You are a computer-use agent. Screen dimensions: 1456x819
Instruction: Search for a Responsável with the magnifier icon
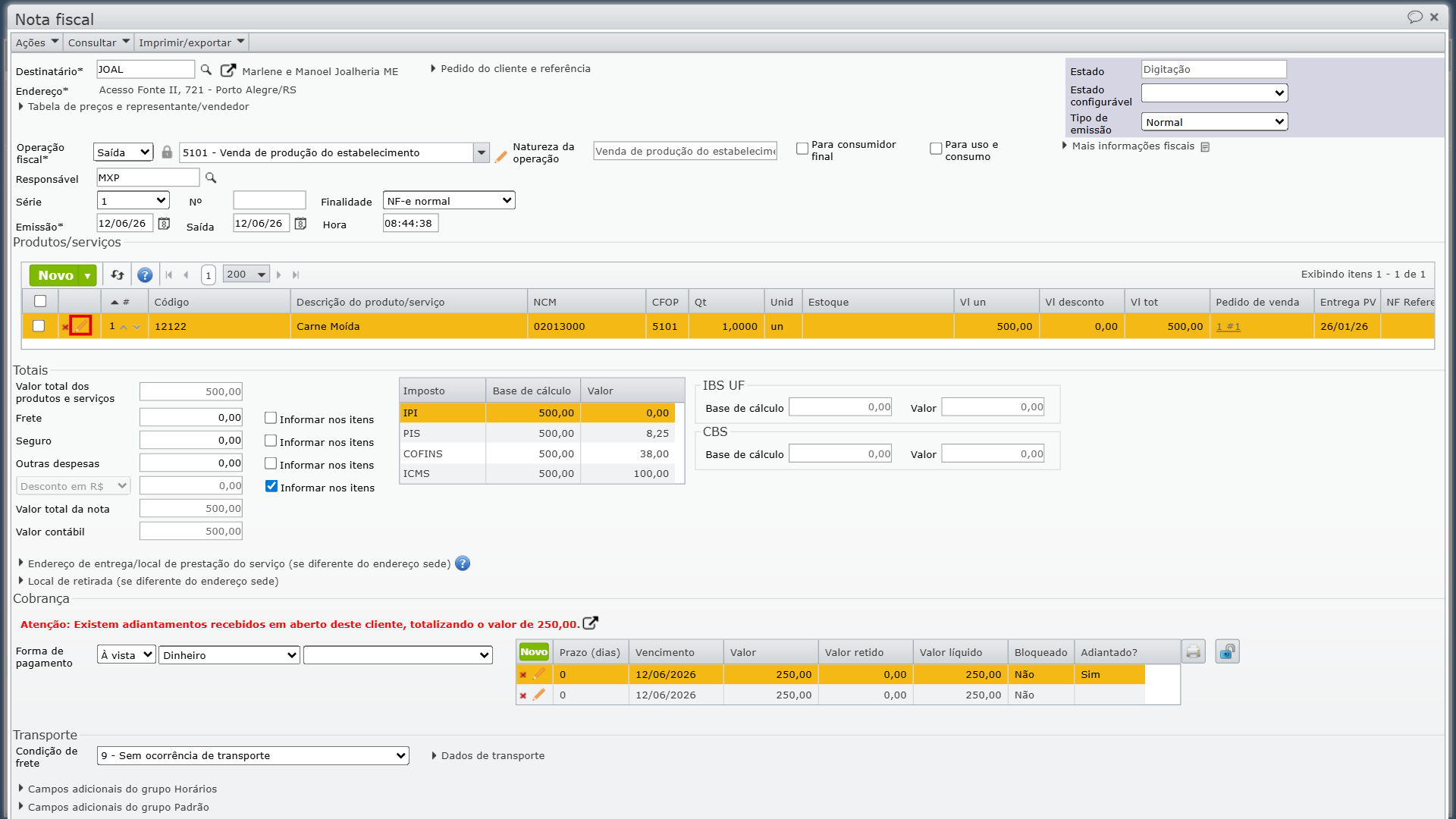[211, 177]
